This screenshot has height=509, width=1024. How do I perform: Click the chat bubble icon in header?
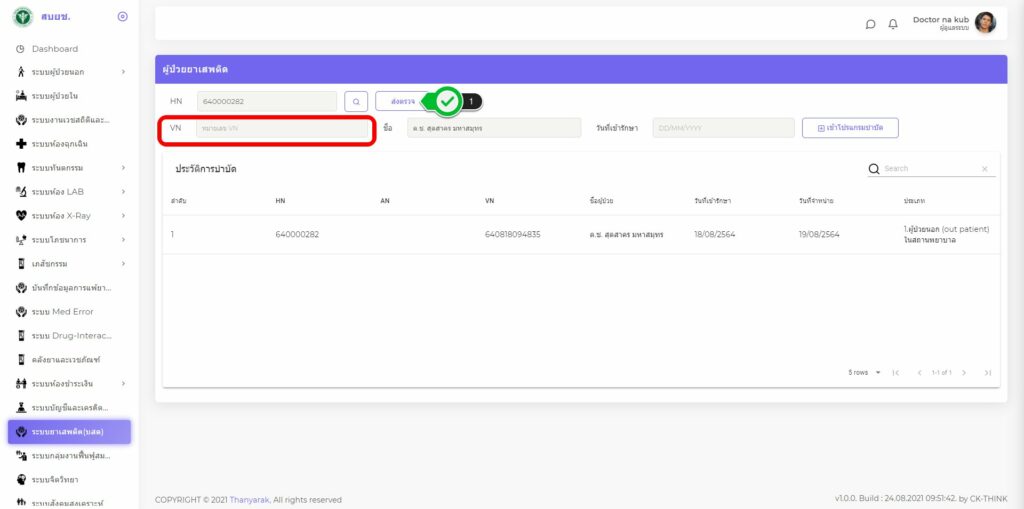tap(871, 24)
